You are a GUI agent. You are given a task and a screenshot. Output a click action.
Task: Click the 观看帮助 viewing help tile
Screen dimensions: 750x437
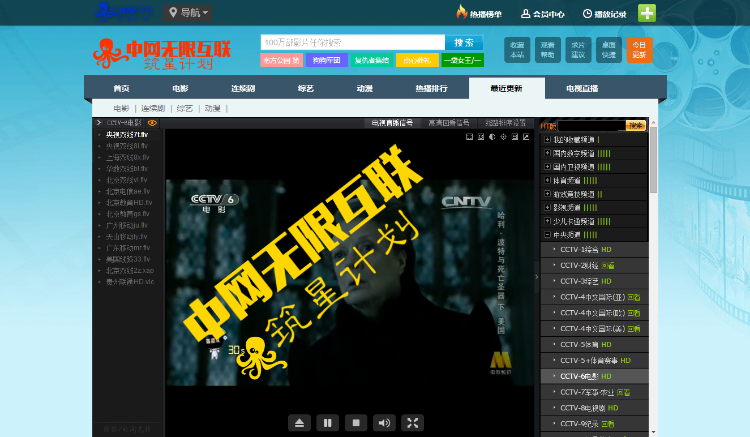click(x=548, y=50)
